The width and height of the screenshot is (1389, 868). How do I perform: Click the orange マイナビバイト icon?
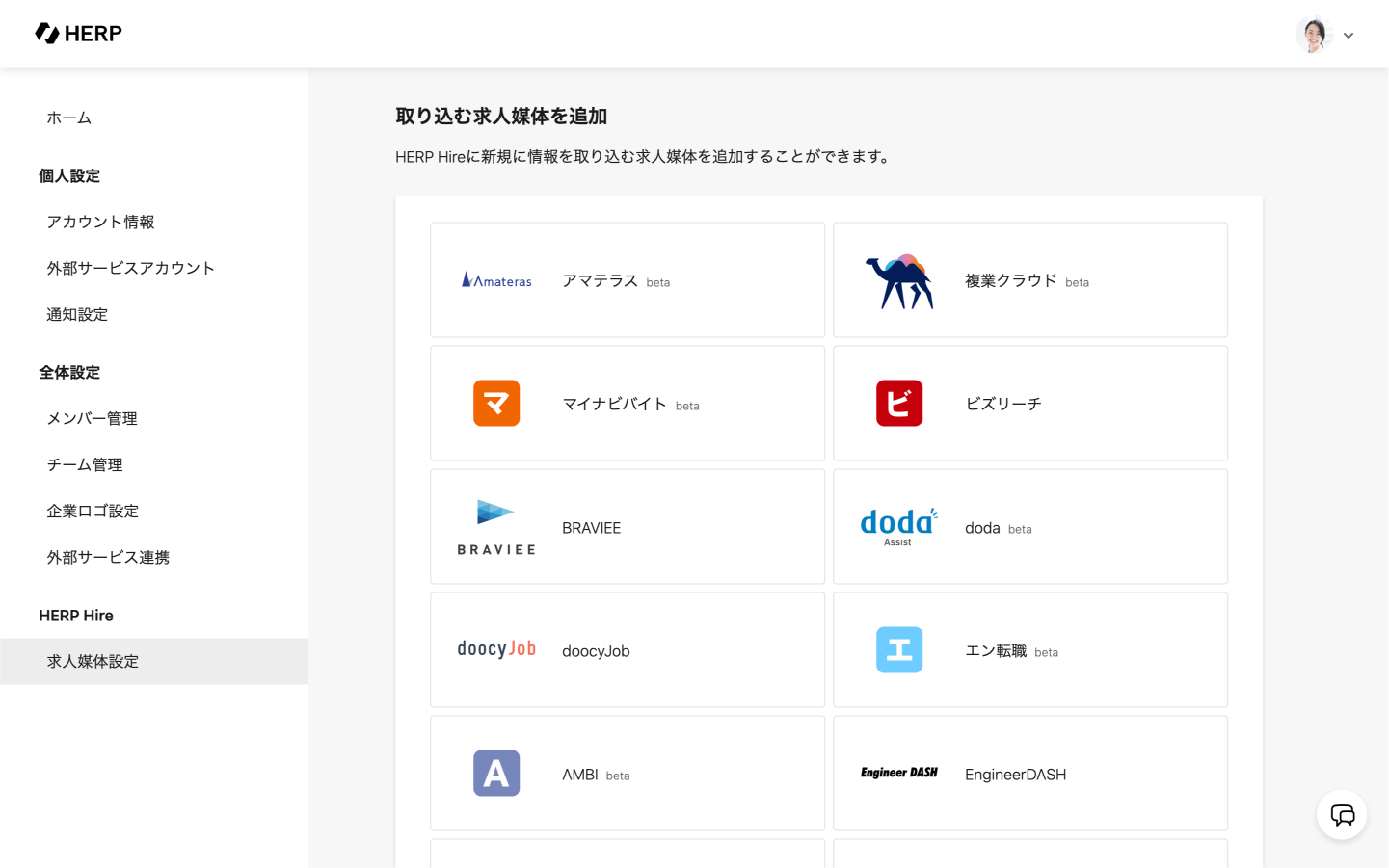pyautogui.click(x=496, y=404)
